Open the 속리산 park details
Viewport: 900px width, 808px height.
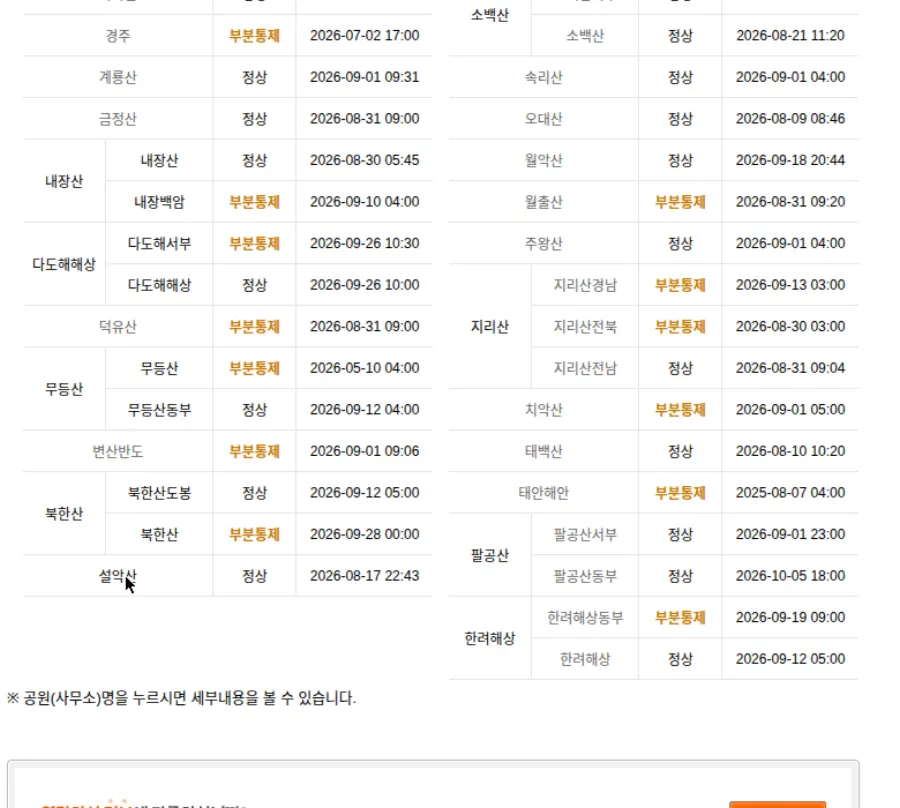[x=544, y=77]
